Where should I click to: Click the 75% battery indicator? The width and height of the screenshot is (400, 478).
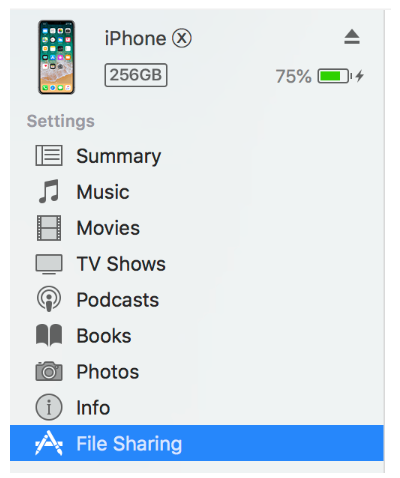[319, 76]
